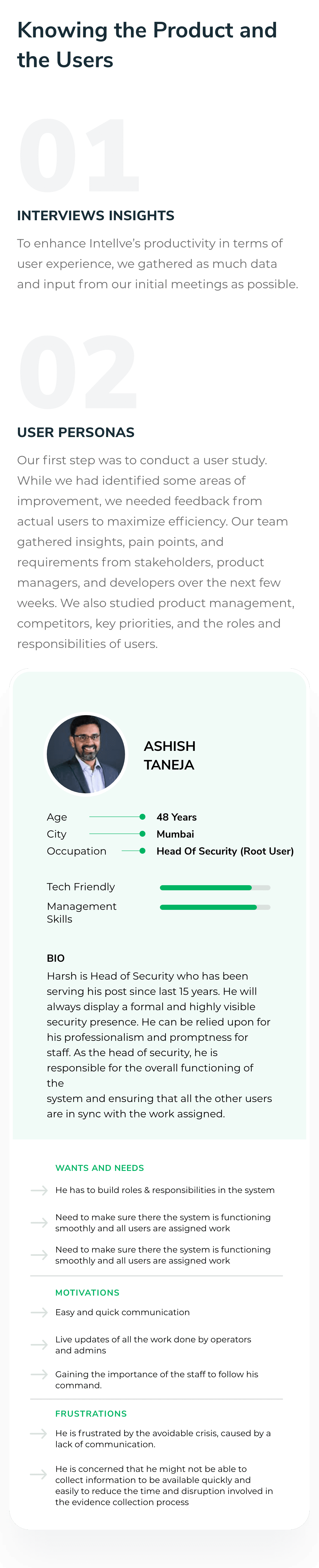Click the USER PERSONAS heading
This screenshot has width=319, height=1568.
(75, 432)
